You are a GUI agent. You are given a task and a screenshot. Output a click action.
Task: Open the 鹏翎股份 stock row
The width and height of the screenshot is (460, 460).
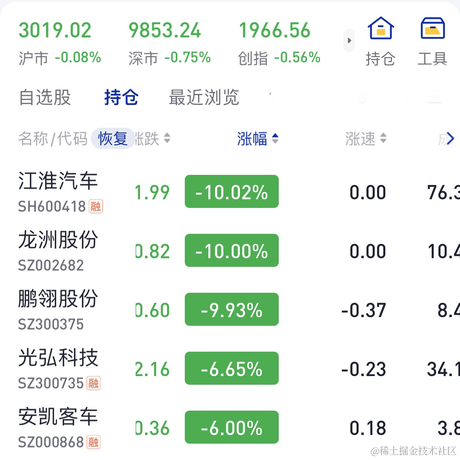click(x=230, y=310)
